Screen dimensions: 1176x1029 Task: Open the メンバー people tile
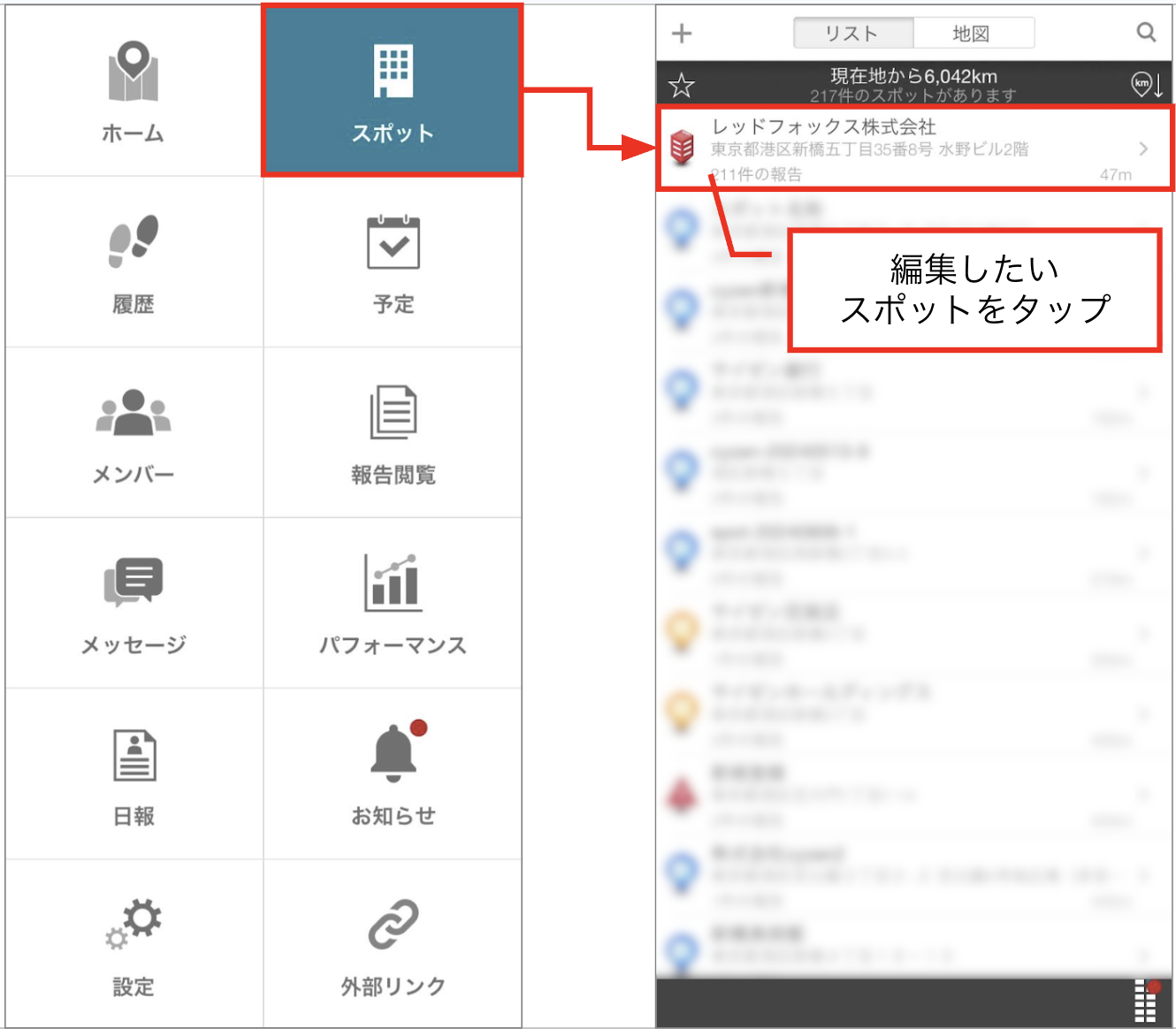[134, 432]
